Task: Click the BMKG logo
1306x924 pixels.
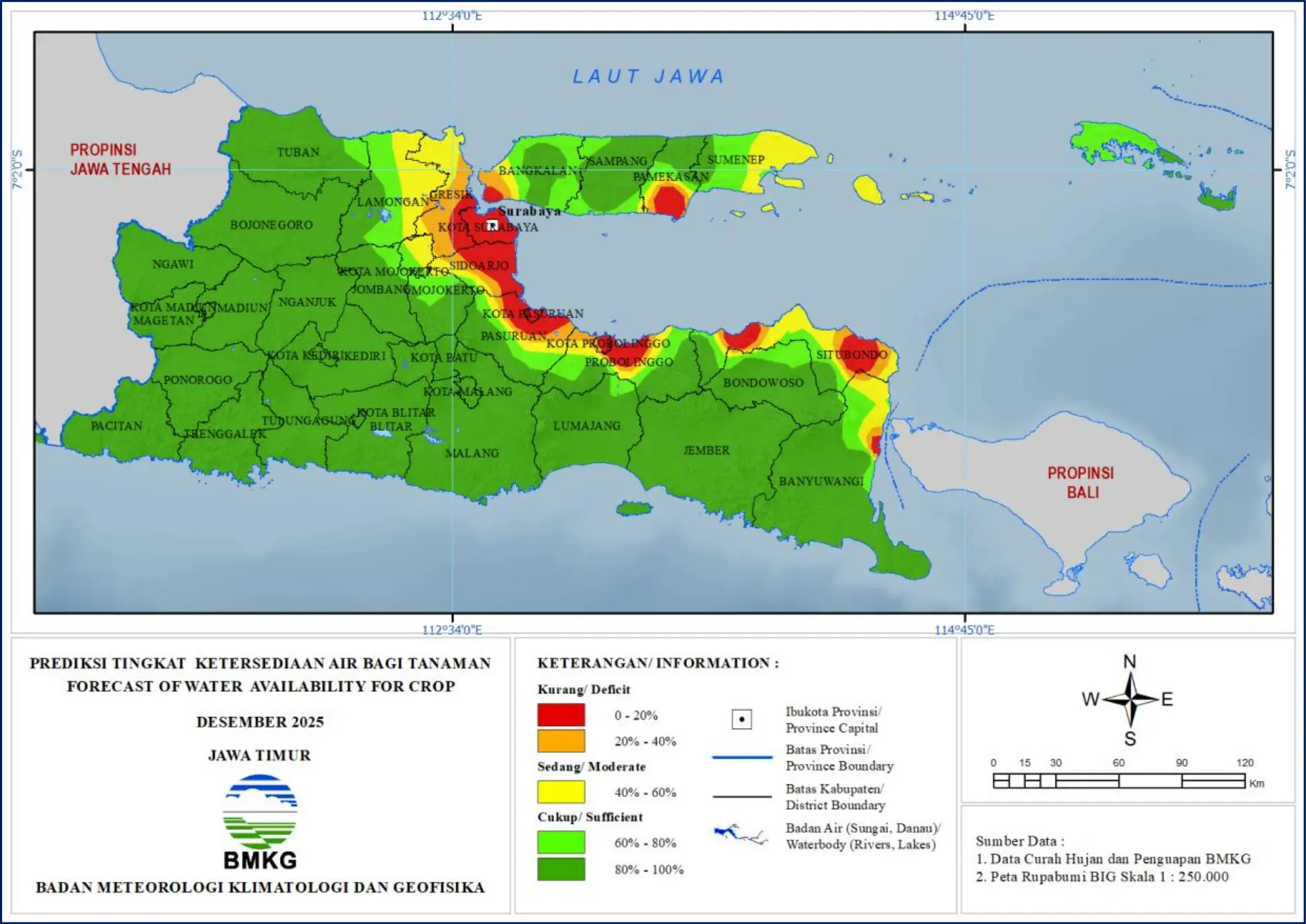Action: pos(260,822)
